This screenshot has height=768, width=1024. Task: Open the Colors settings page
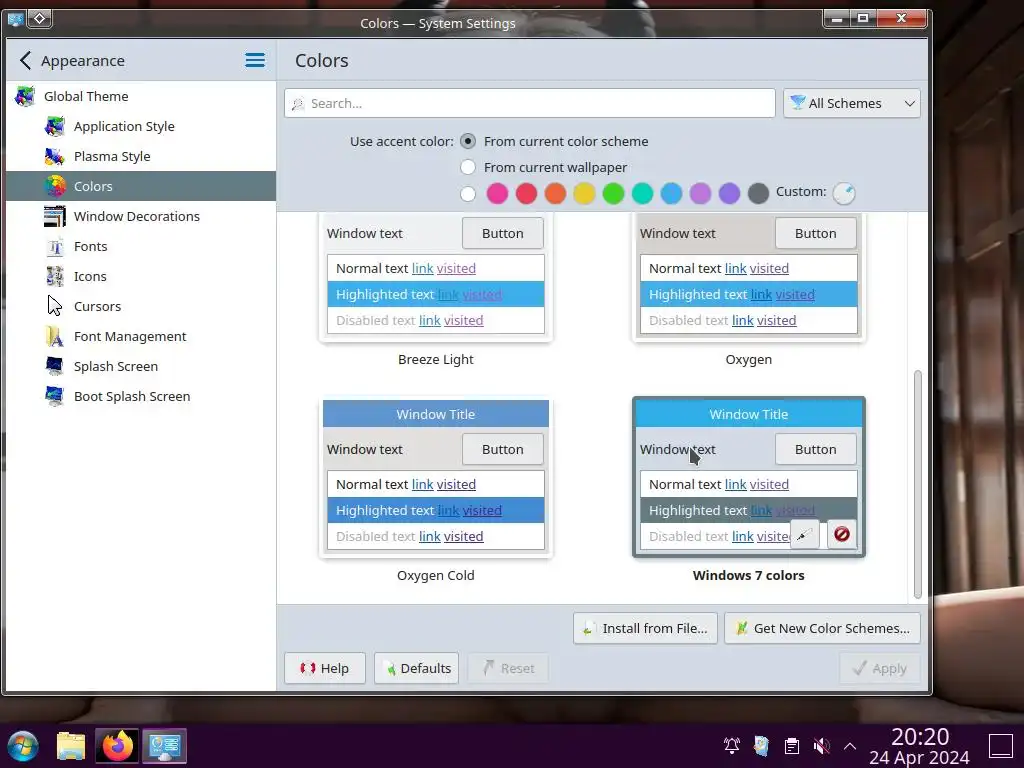pyautogui.click(x=141, y=187)
